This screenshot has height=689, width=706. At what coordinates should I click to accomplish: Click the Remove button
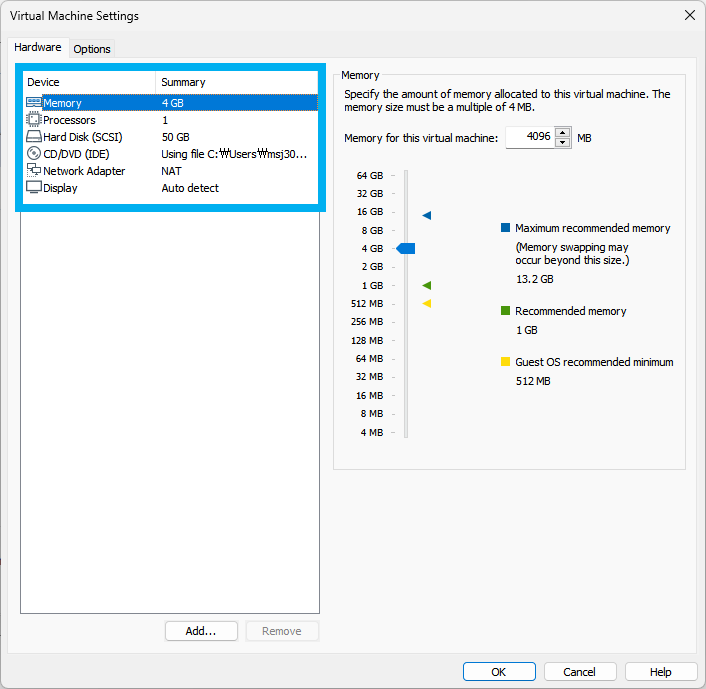tap(282, 631)
